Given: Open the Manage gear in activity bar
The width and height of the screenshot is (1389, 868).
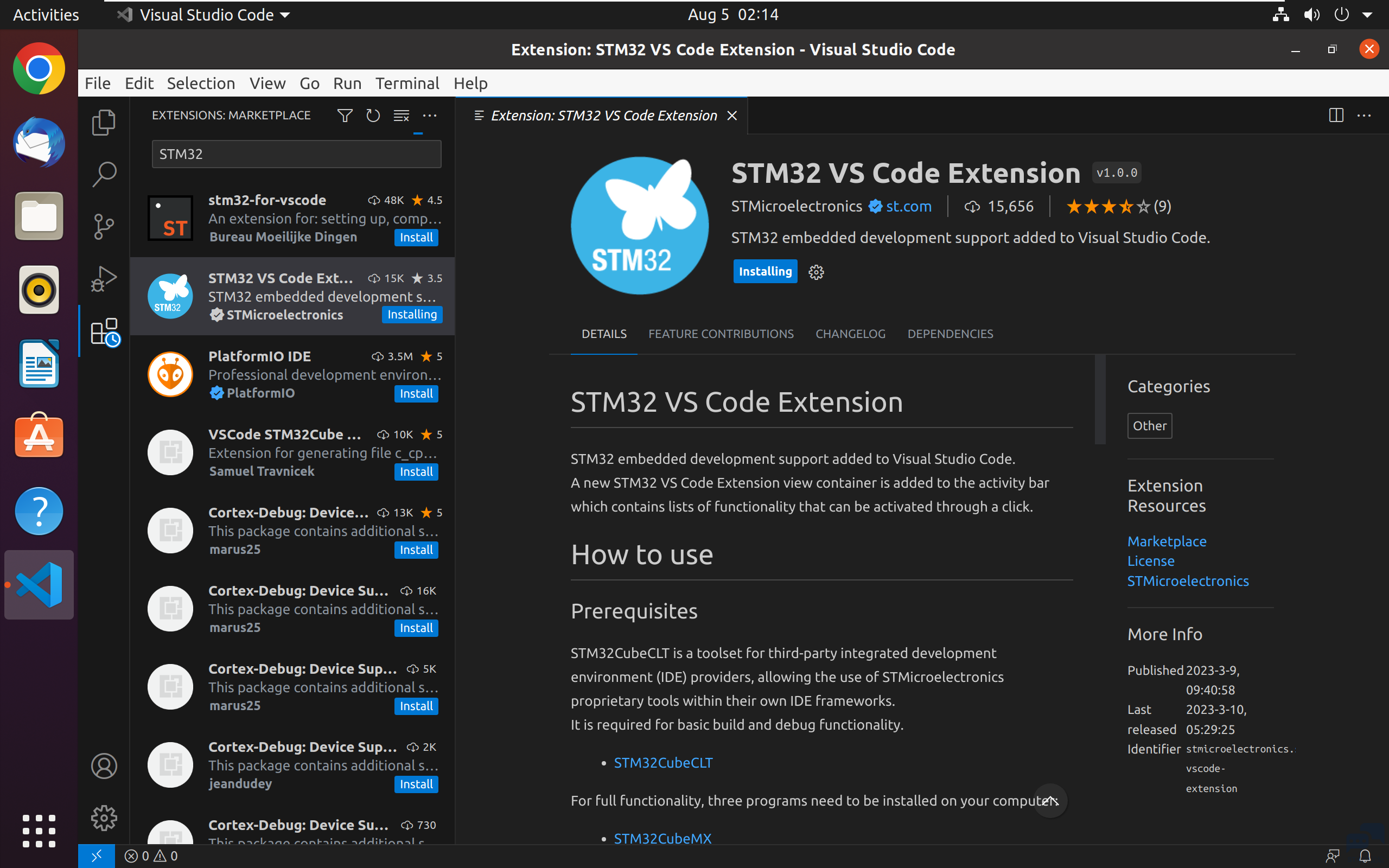Looking at the screenshot, I should click(x=104, y=818).
